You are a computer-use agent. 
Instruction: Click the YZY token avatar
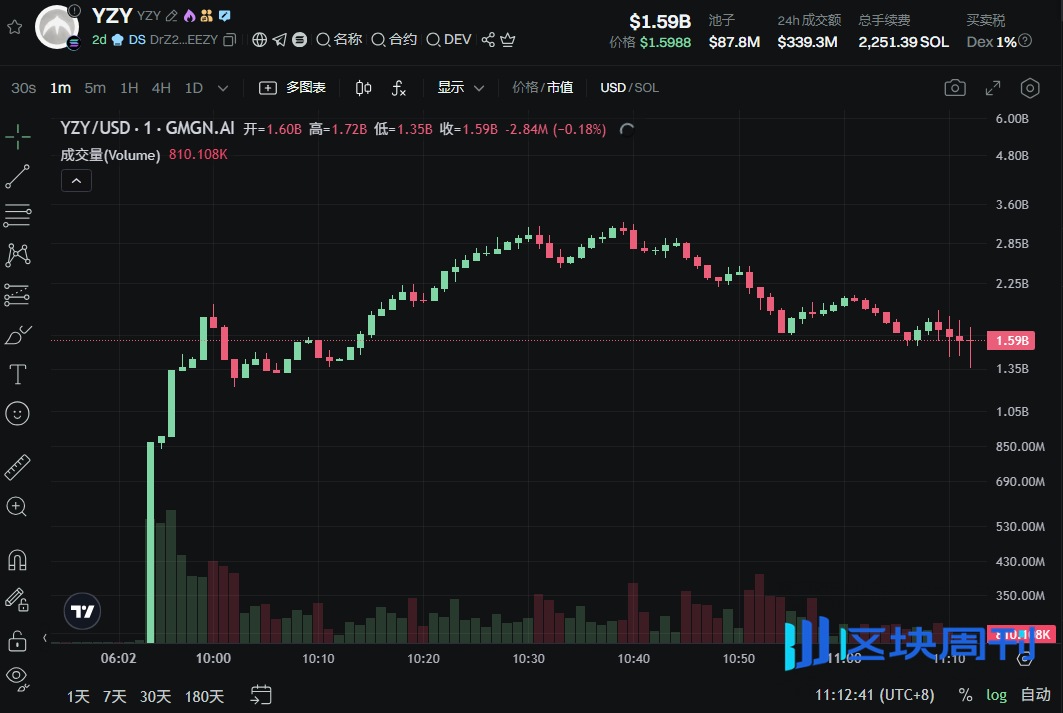(57, 27)
